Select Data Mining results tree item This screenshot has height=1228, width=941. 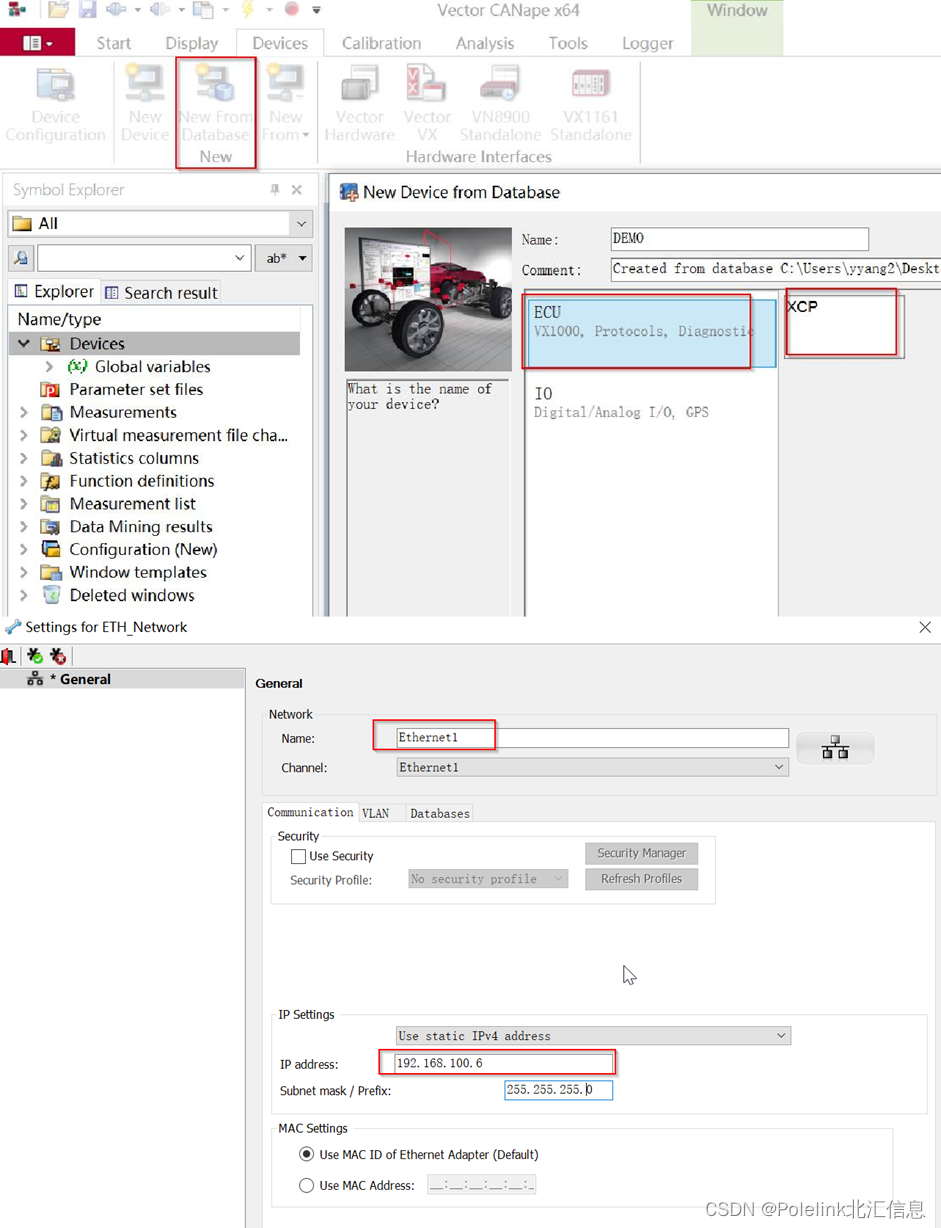click(140, 527)
